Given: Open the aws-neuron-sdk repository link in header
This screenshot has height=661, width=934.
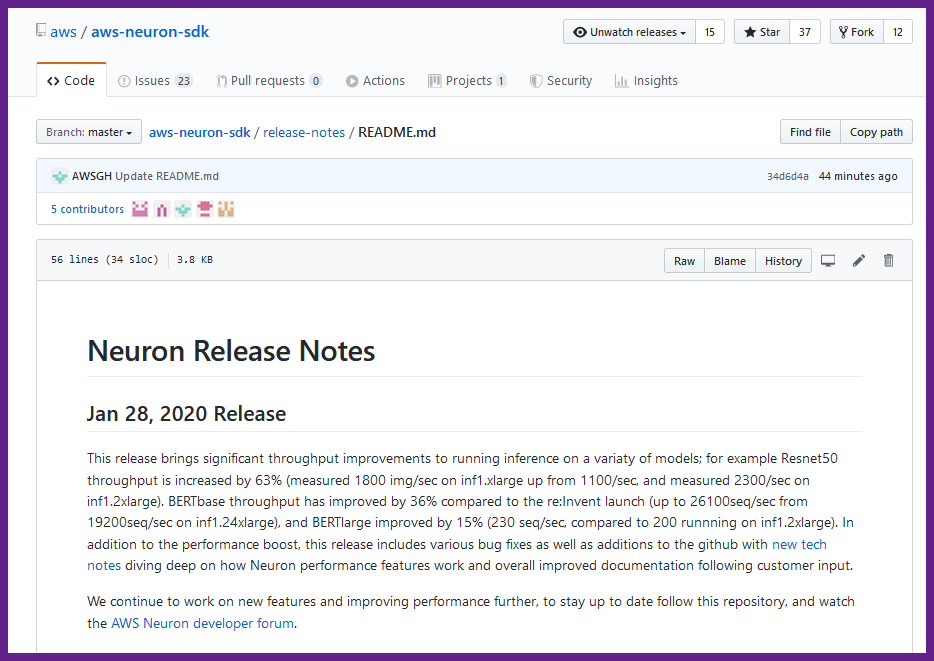Looking at the screenshot, I should point(150,32).
